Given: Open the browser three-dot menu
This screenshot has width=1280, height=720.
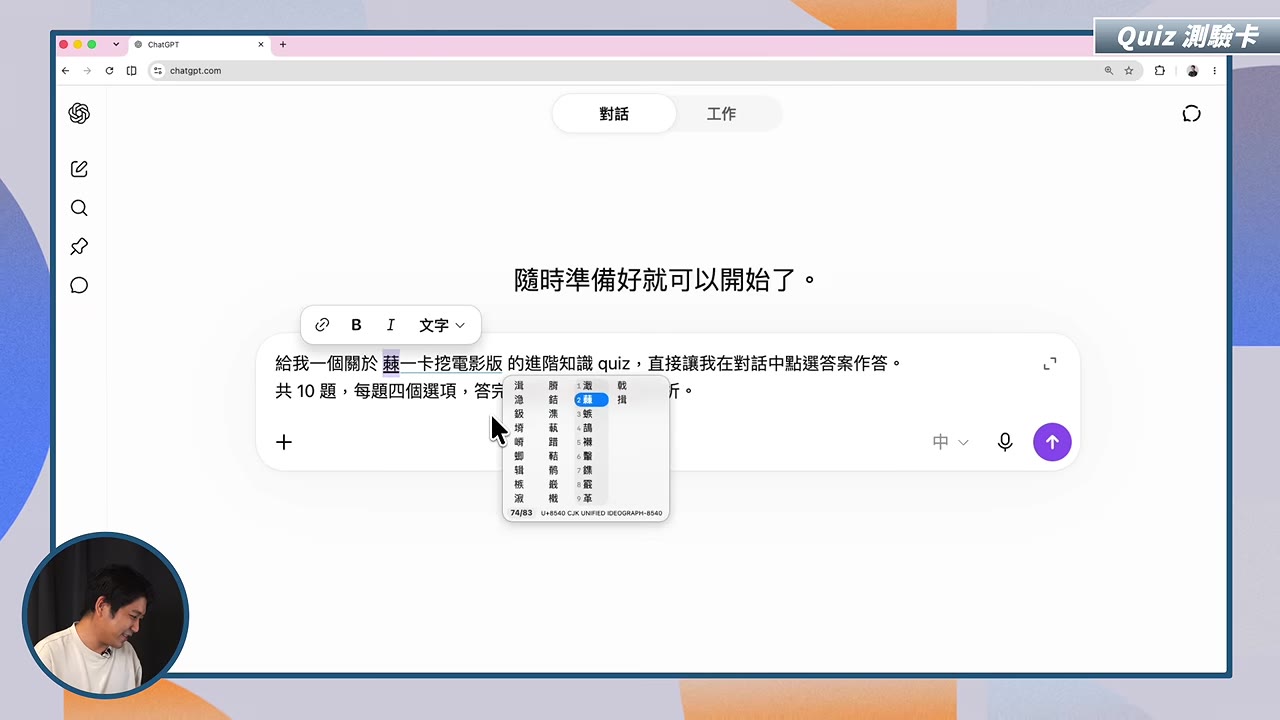Looking at the screenshot, I should (1215, 71).
